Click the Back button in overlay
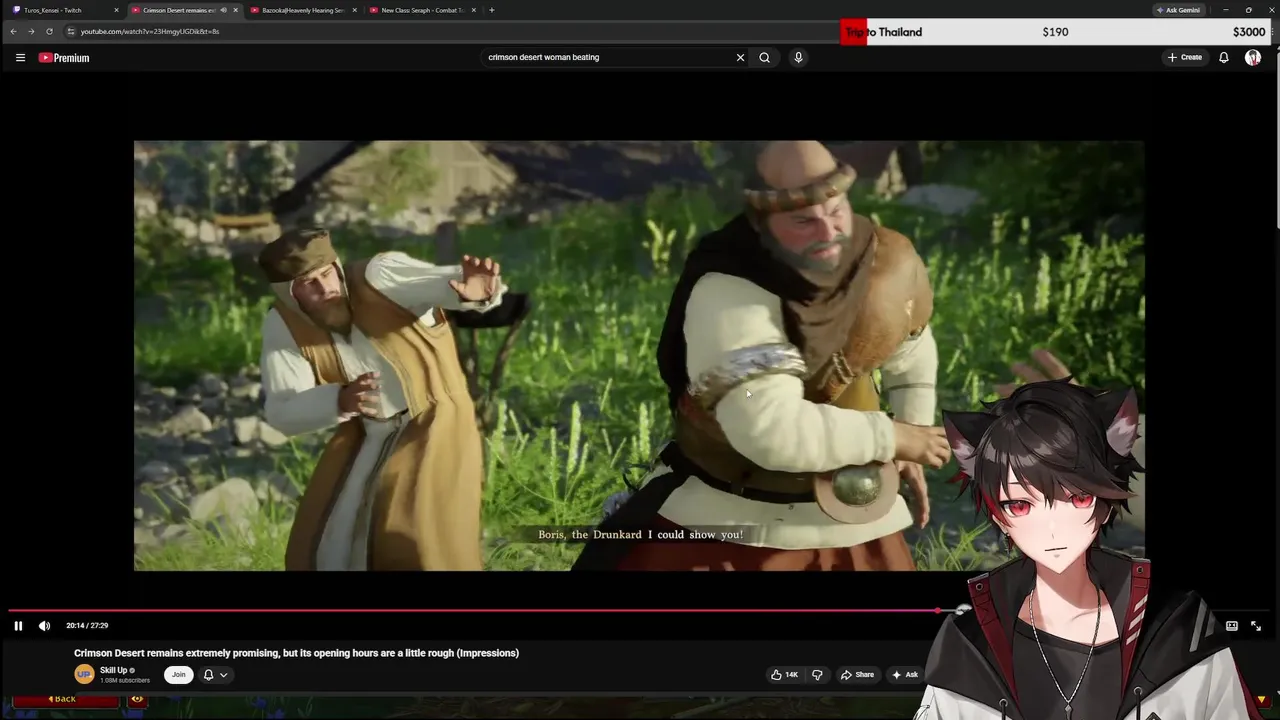1280x720 pixels. (x=65, y=699)
